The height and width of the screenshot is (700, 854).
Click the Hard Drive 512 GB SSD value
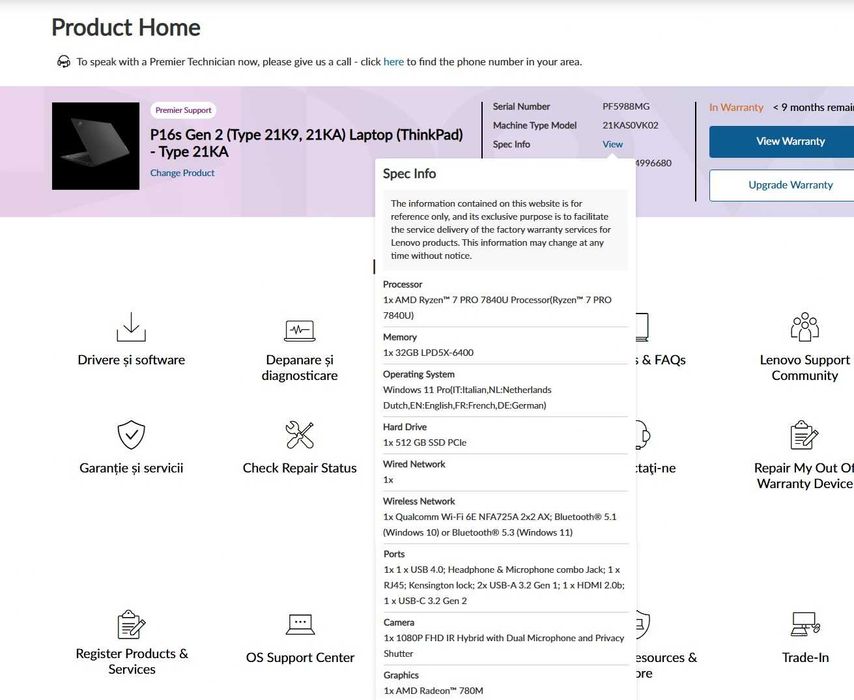coord(424,442)
